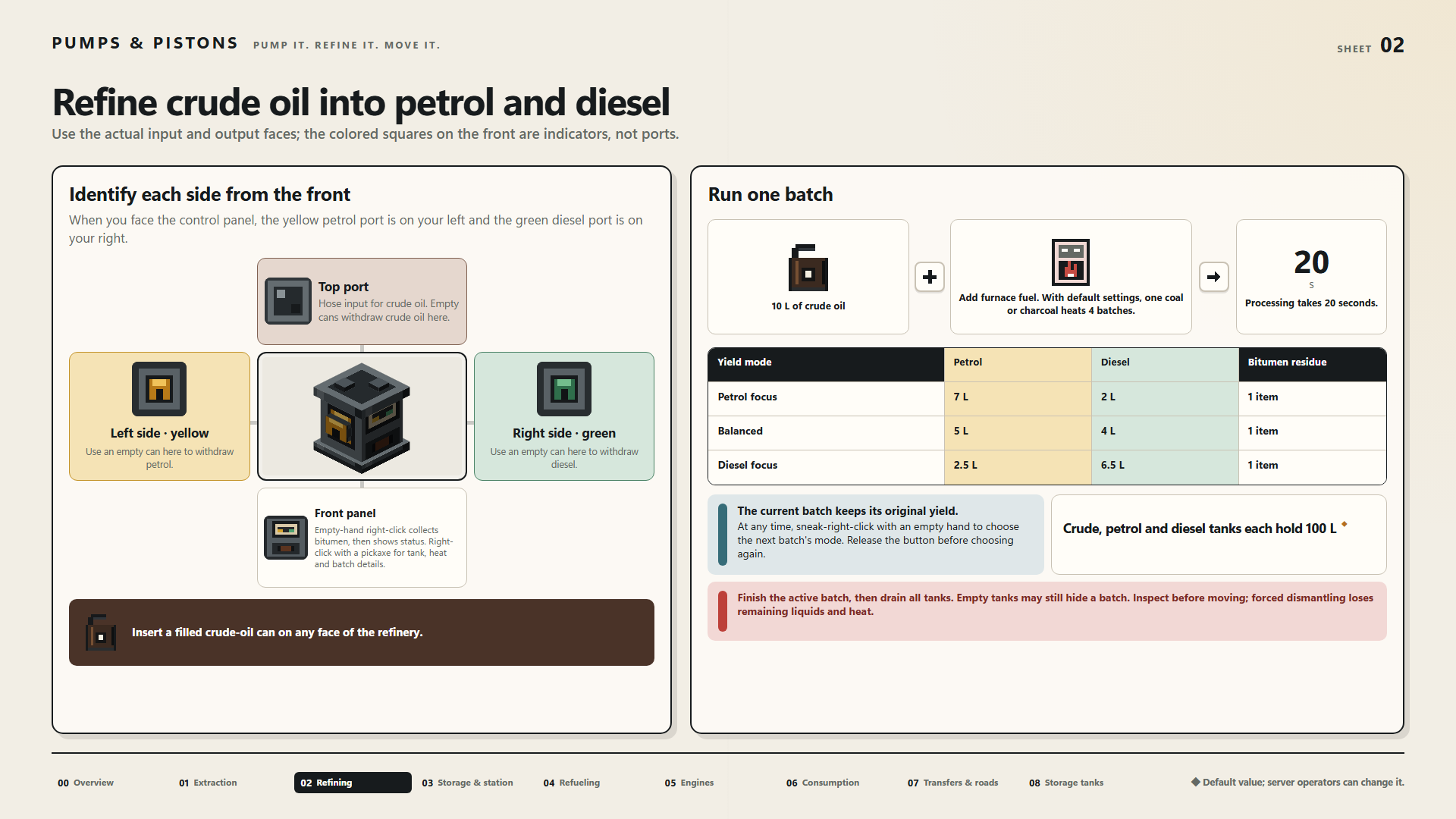The height and width of the screenshot is (819, 1456).
Task: Click the plus symbol between batch cards
Action: click(x=930, y=277)
